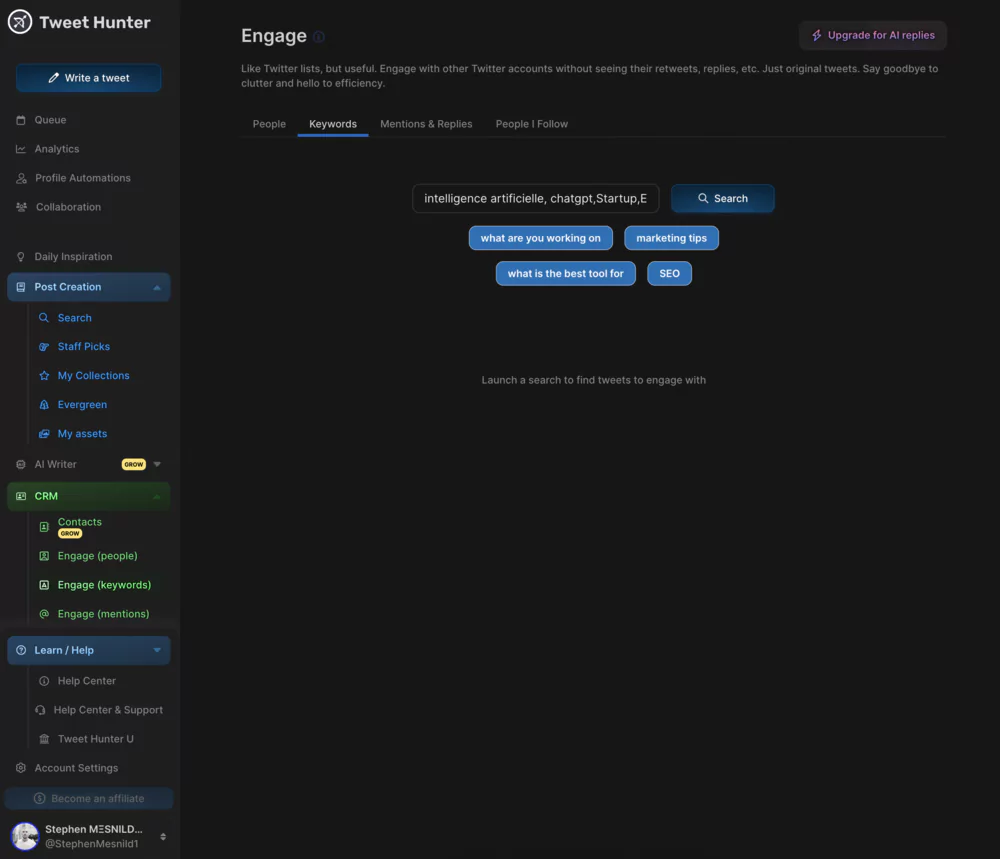Click the blue Search button
The height and width of the screenshot is (859, 1000).
point(723,198)
